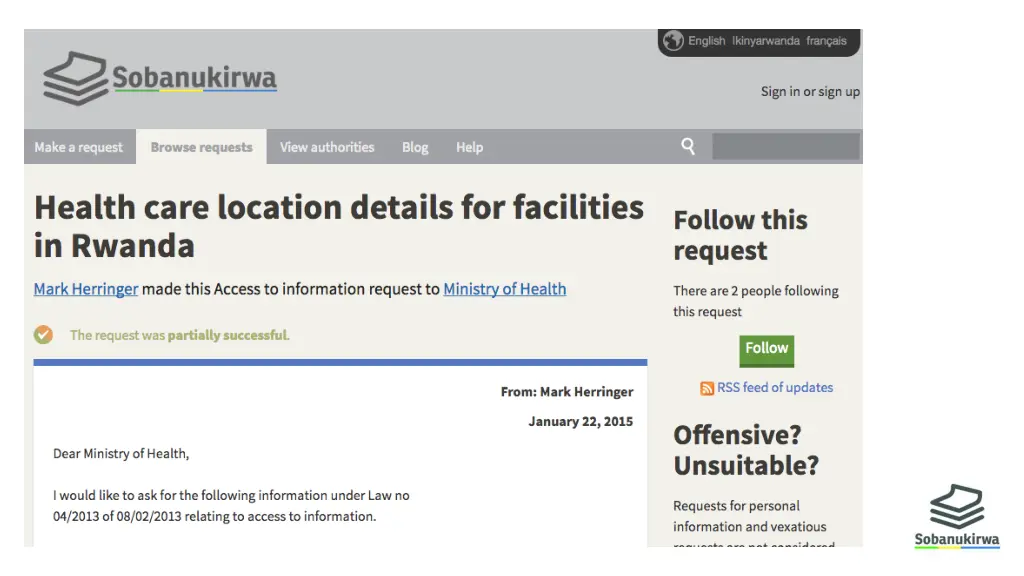Click the text mentioning 'Law no 04/2013'

[231, 505]
